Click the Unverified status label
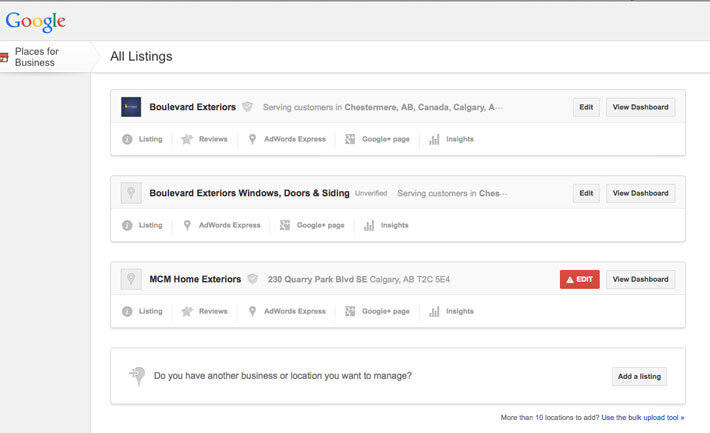 click(x=371, y=193)
